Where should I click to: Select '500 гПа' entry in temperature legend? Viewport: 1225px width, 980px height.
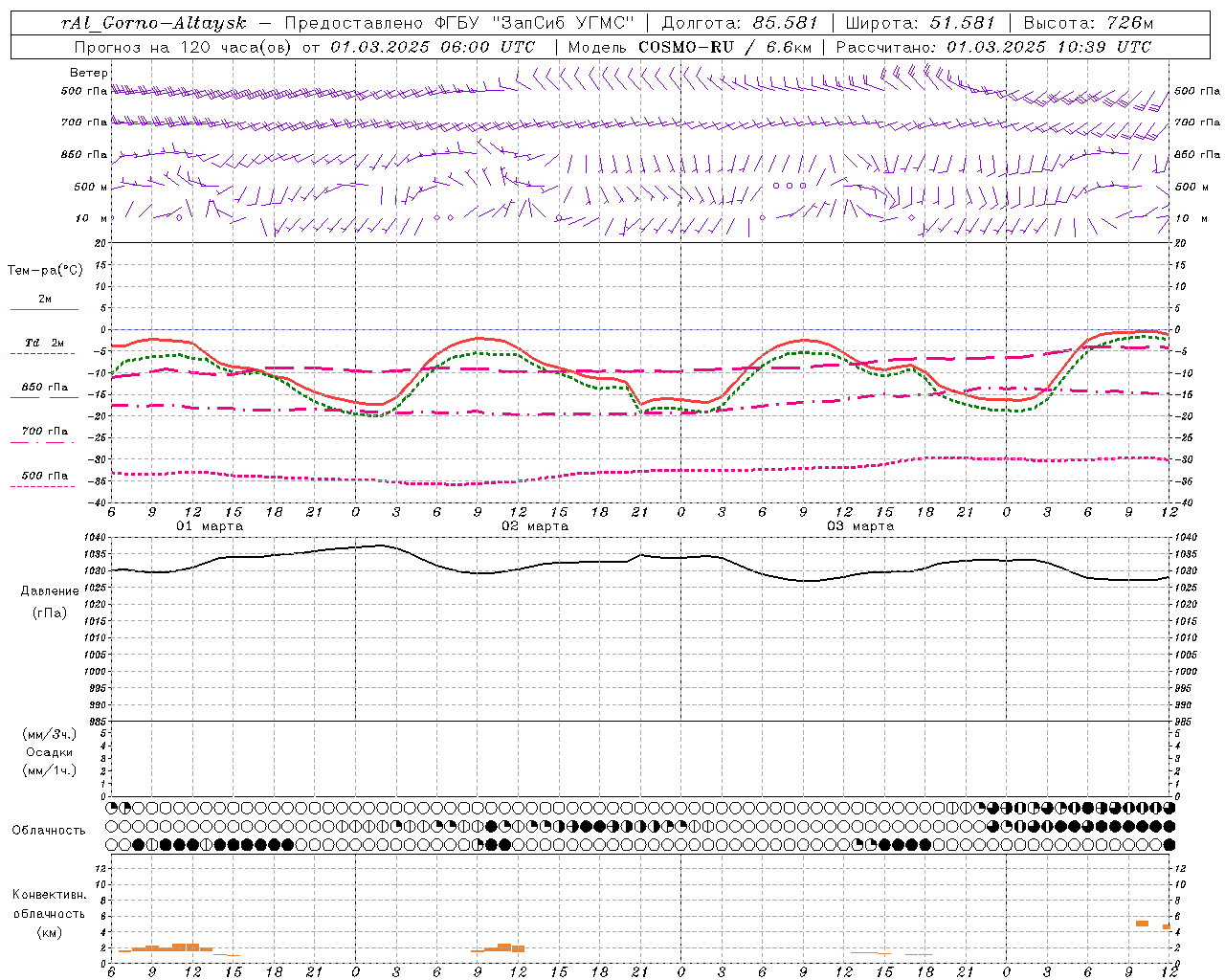(45, 476)
